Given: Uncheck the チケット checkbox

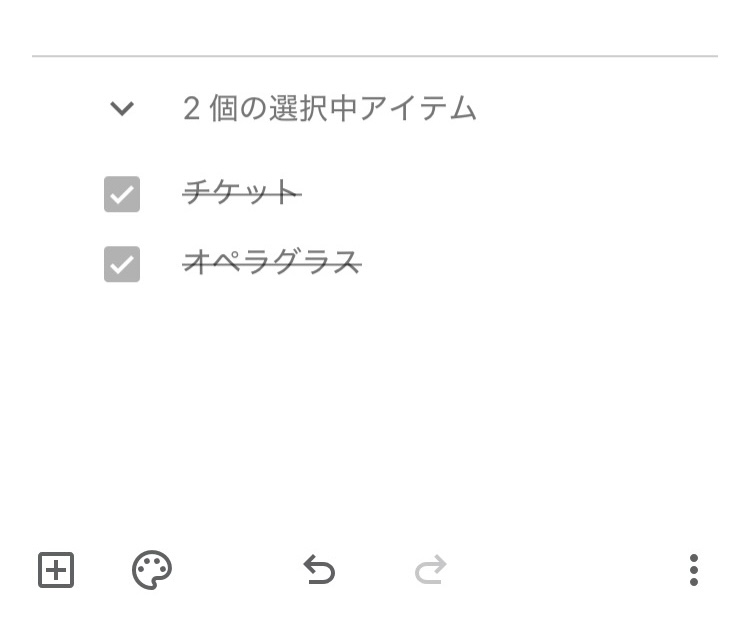Looking at the screenshot, I should 122,194.
